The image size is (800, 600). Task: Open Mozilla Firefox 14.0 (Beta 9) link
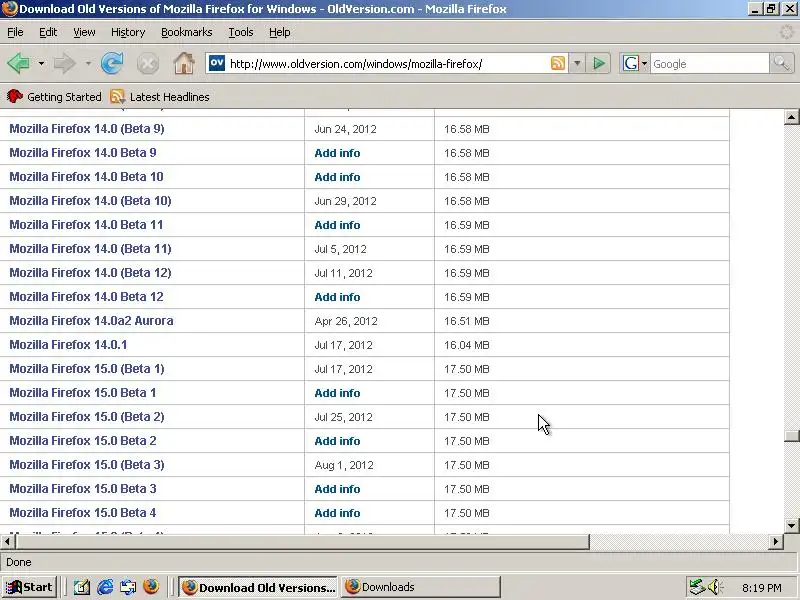(x=87, y=129)
